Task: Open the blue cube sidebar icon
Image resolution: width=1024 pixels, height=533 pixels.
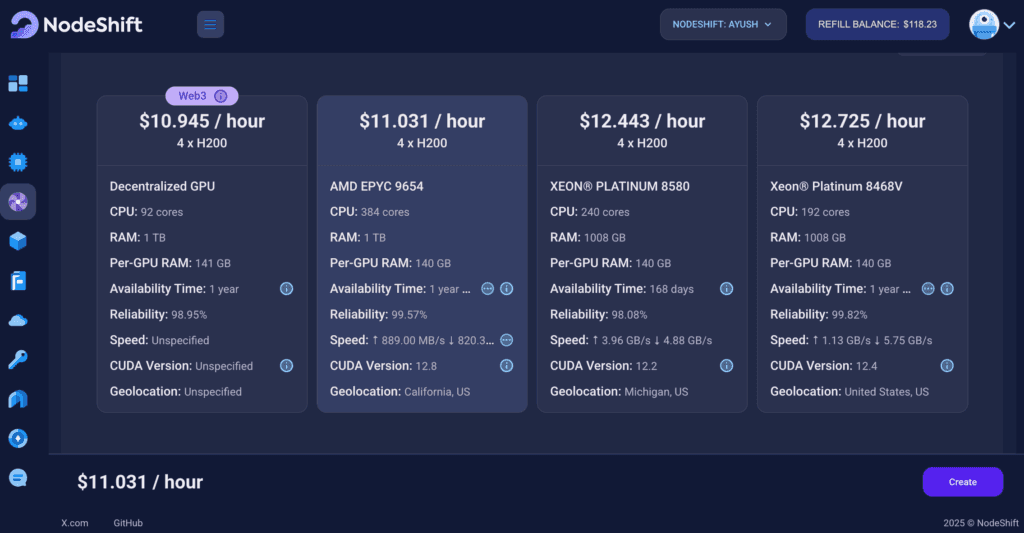Action: [x=18, y=241]
